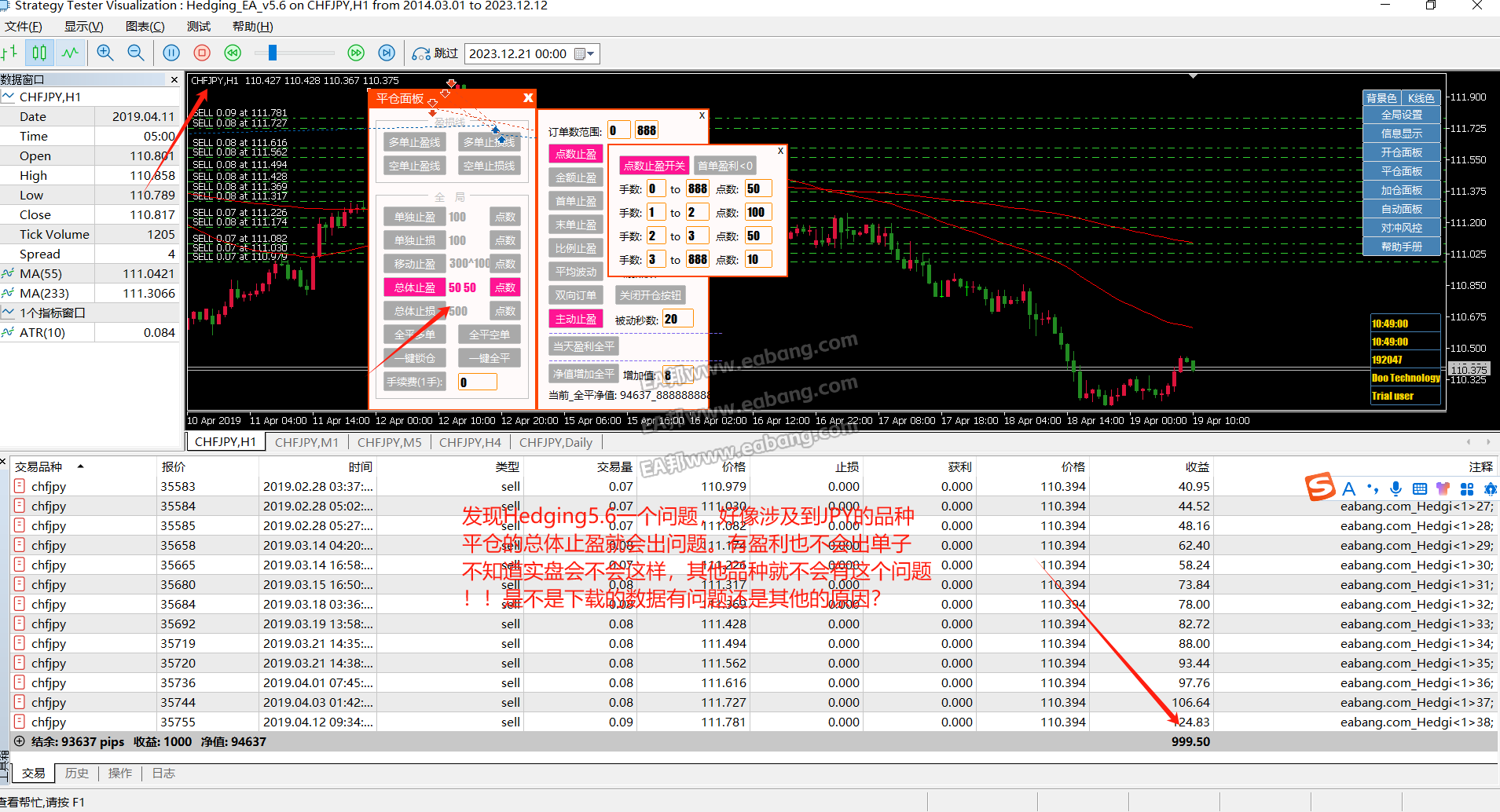The width and height of the screenshot is (1500, 812).
Task: Click 全平空单 button
Action: 489,335
